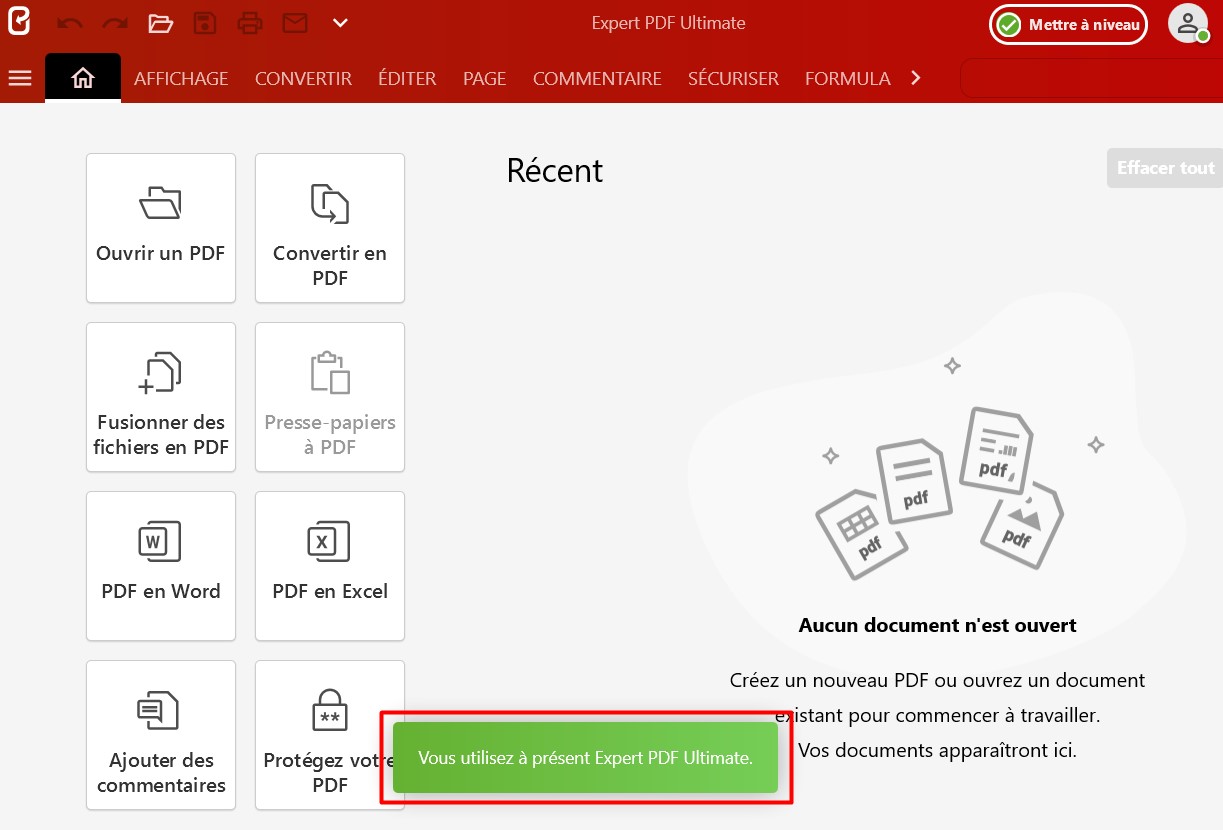Open the COMMENTAIRE tab
Image resolution: width=1223 pixels, height=830 pixels.
point(597,78)
